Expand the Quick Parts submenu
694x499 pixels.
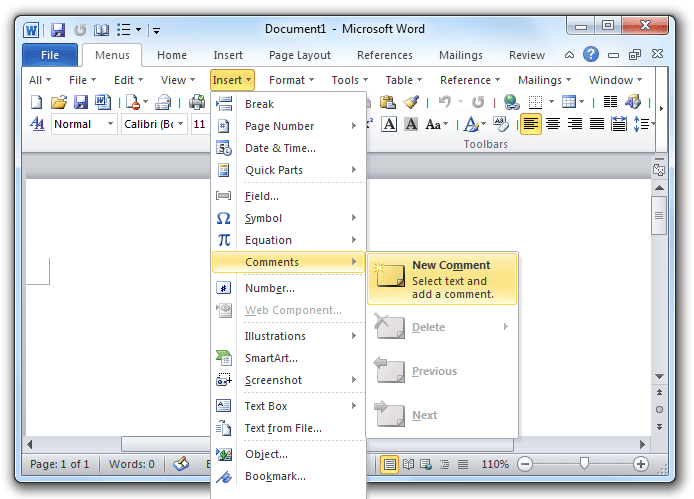289,170
